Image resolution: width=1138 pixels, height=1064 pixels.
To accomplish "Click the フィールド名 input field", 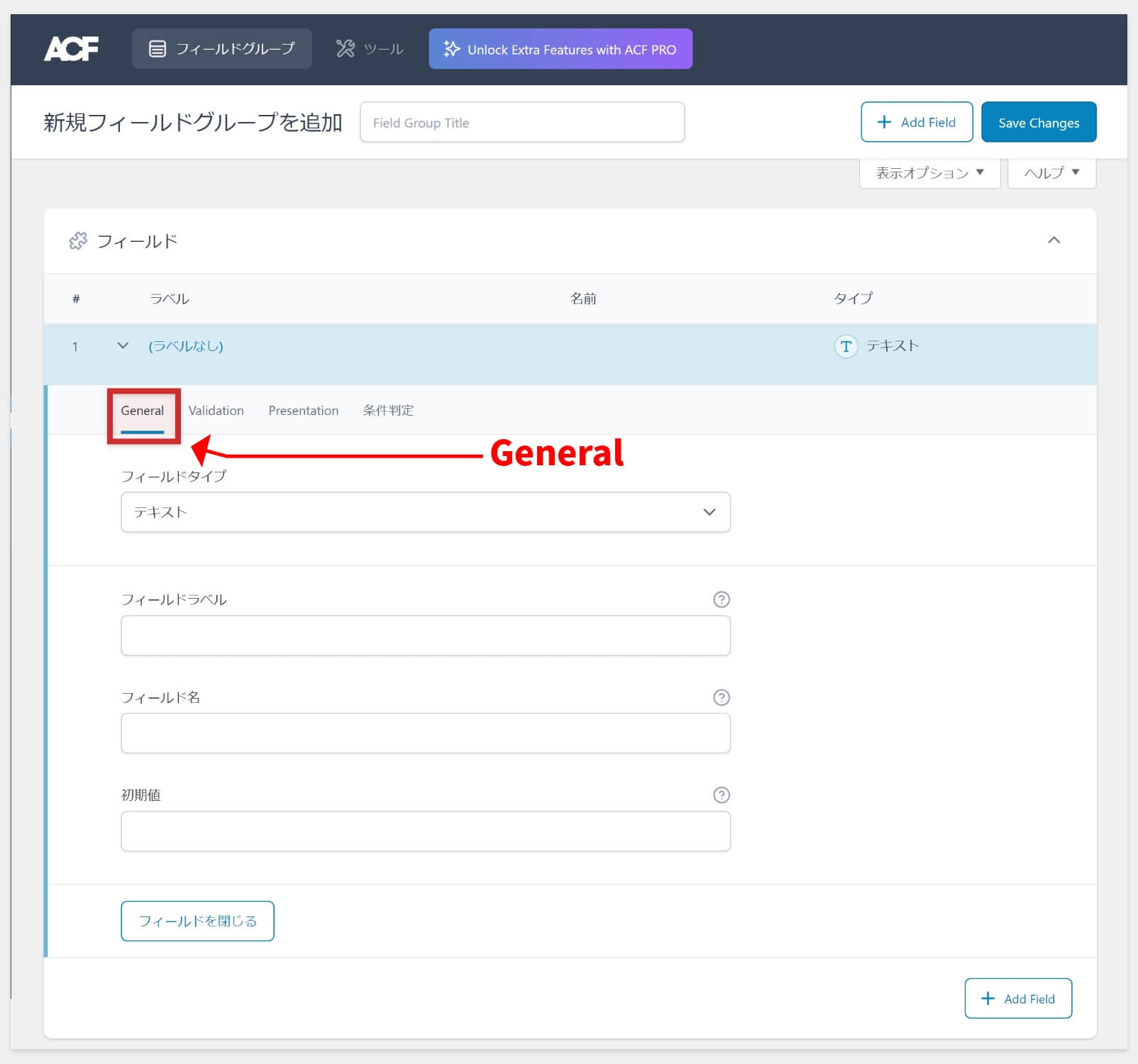I will [426, 733].
